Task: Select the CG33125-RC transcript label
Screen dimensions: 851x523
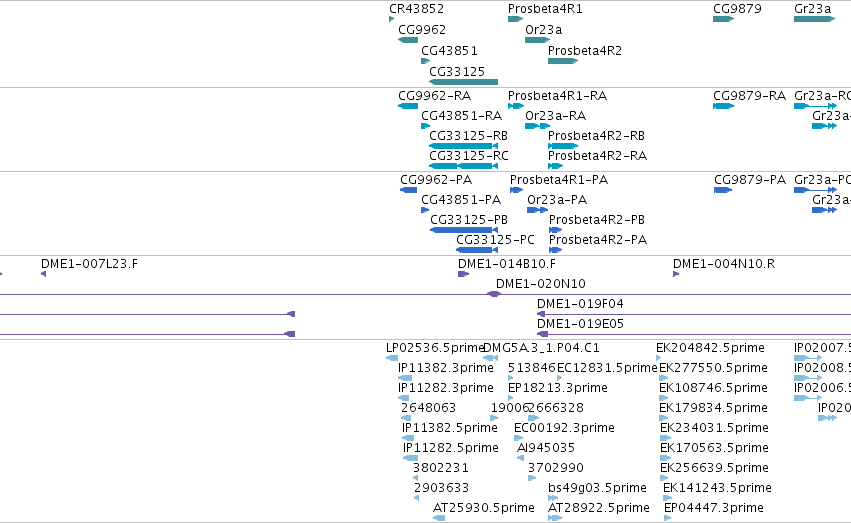Action: click(x=469, y=156)
